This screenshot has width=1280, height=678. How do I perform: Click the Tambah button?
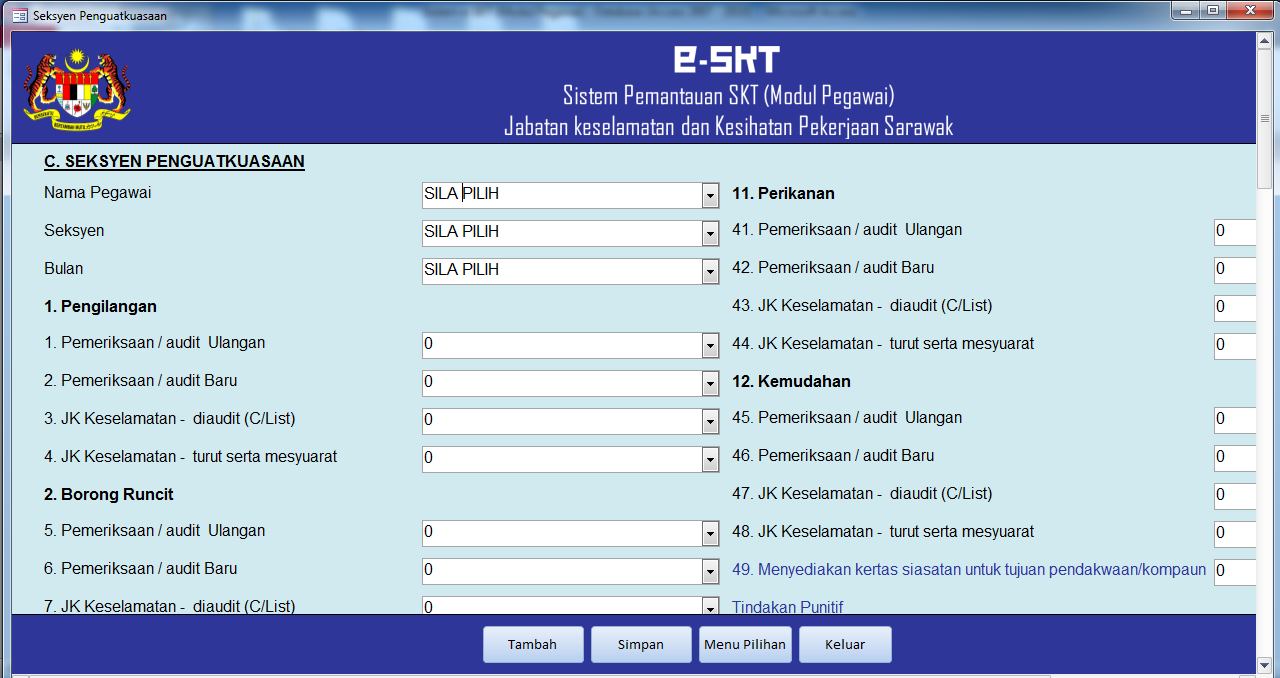[533, 644]
